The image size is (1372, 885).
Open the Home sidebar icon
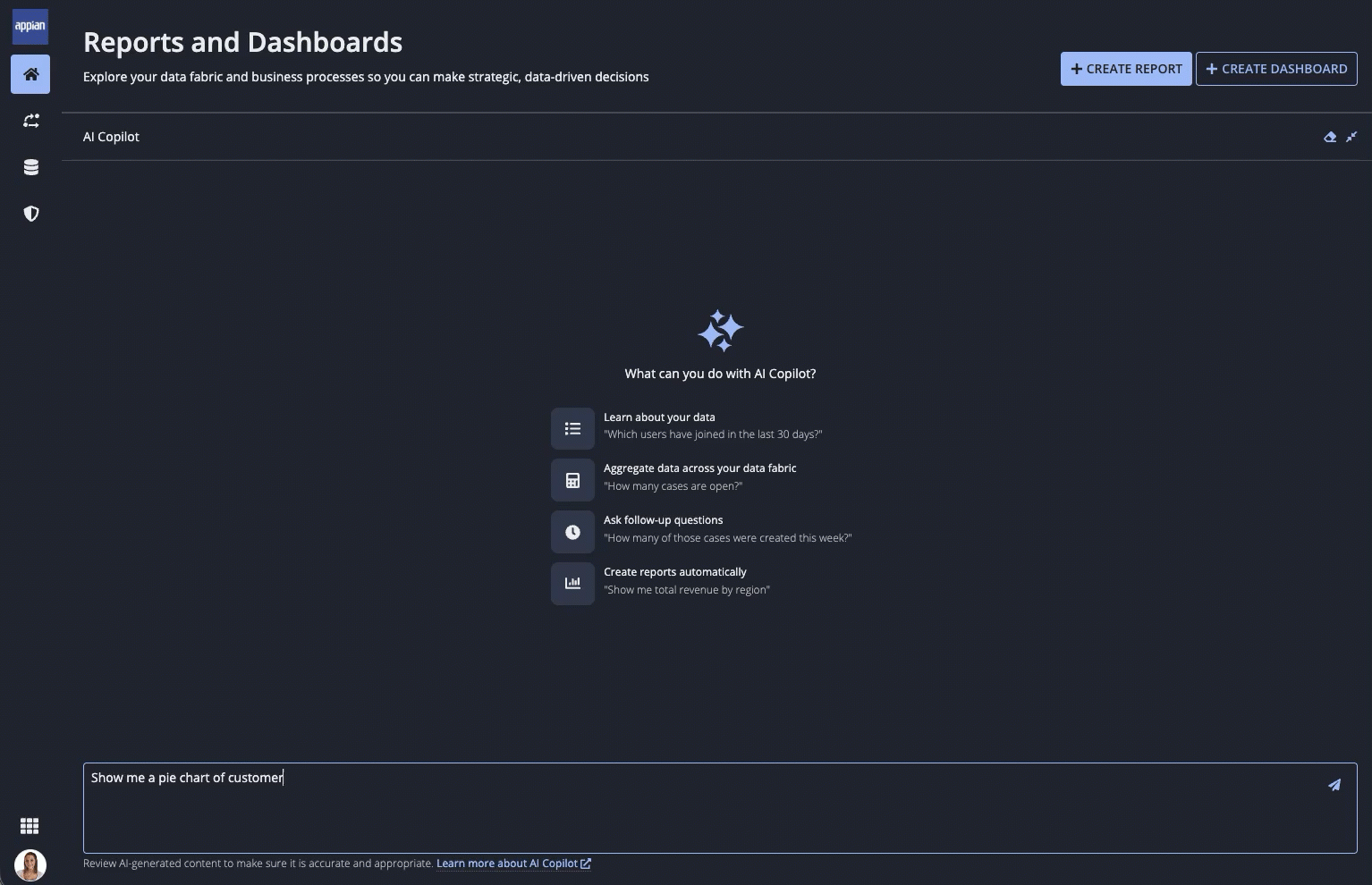click(x=30, y=74)
